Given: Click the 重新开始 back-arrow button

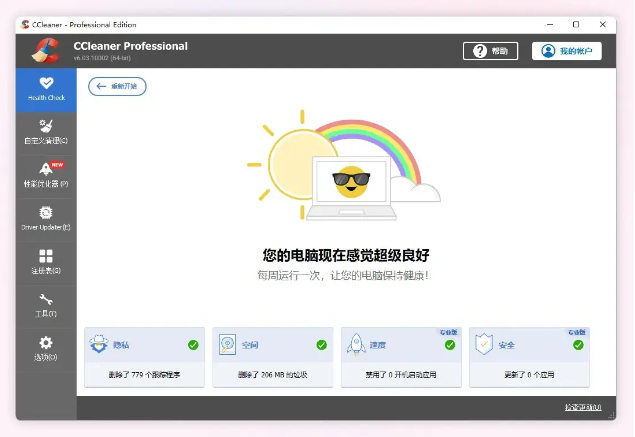Looking at the screenshot, I should click(117, 86).
